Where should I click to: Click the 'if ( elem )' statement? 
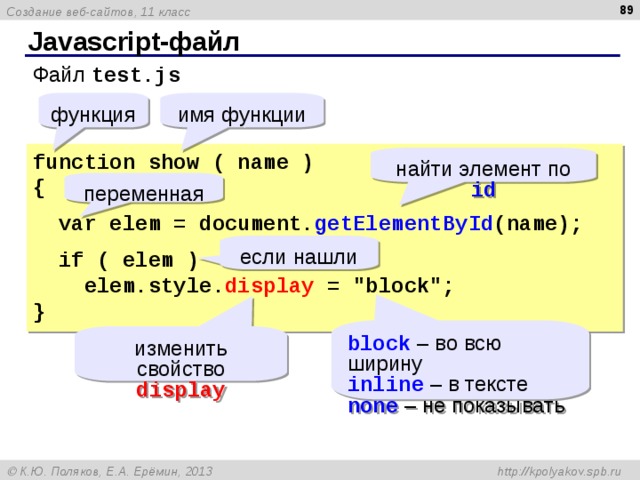click(128, 260)
